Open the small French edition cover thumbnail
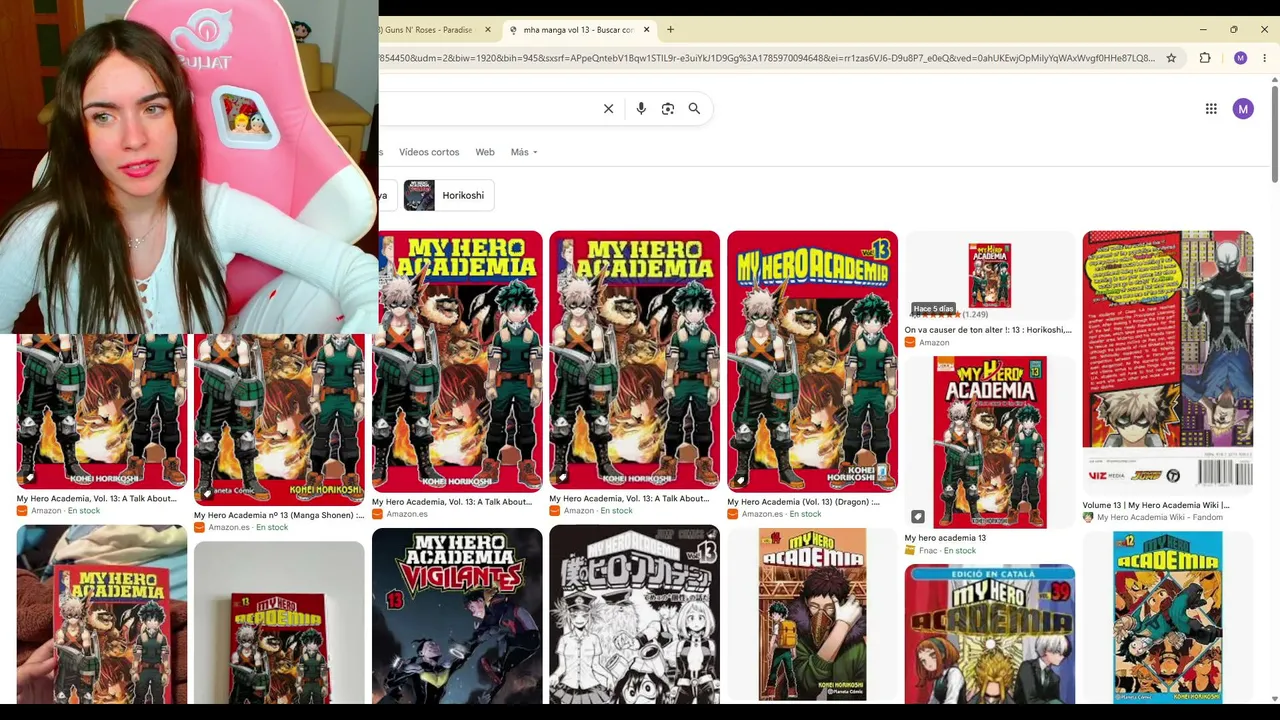Screen dimensions: 1280x720 coord(989,275)
